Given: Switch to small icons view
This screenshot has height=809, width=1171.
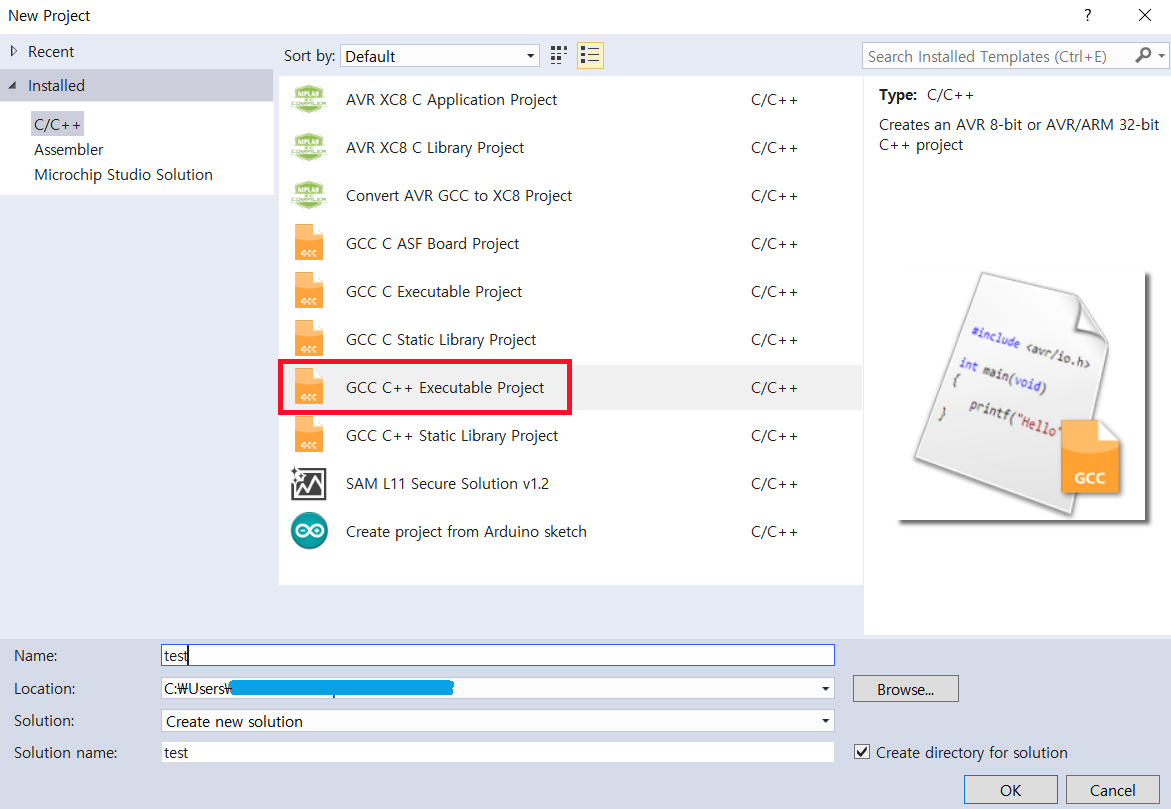Looking at the screenshot, I should coord(559,55).
